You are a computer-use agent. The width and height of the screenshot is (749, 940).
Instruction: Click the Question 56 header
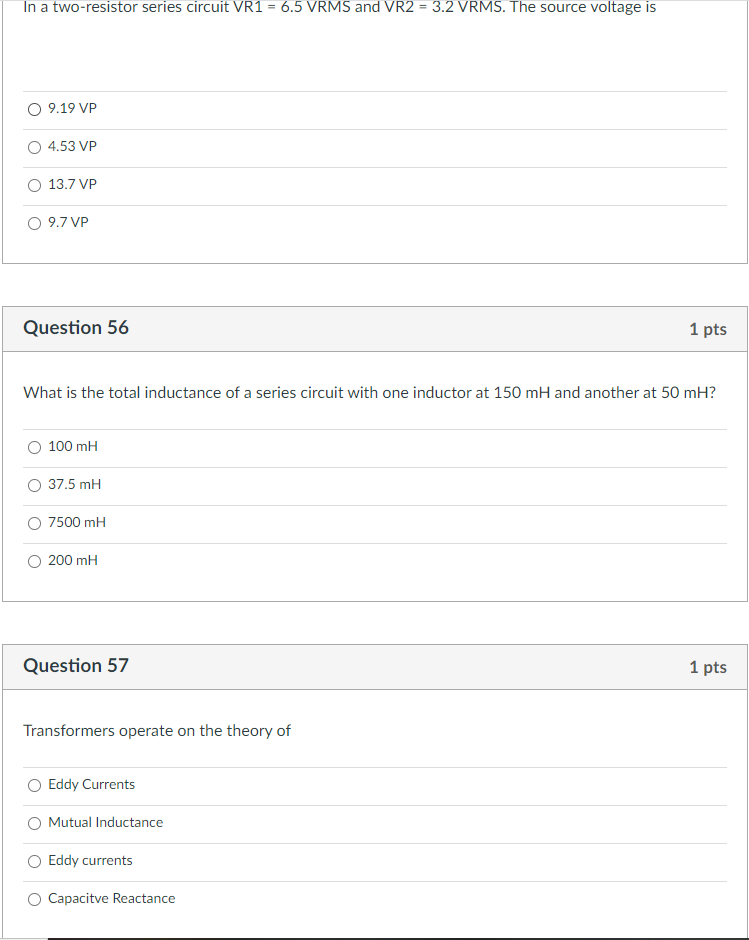click(x=75, y=328)
